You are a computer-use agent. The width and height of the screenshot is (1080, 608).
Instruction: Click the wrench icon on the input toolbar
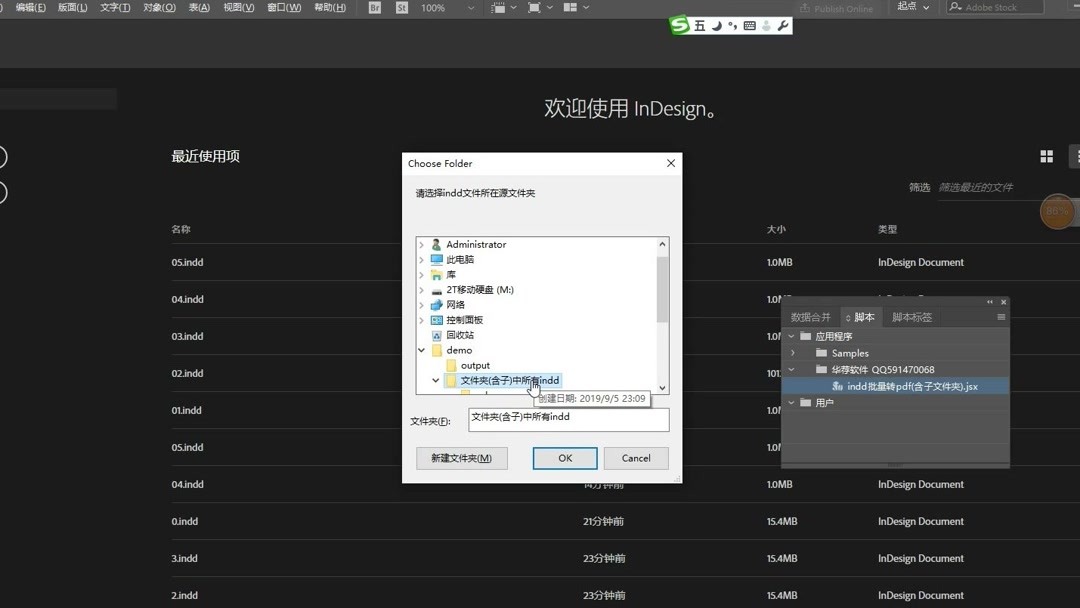783,25
